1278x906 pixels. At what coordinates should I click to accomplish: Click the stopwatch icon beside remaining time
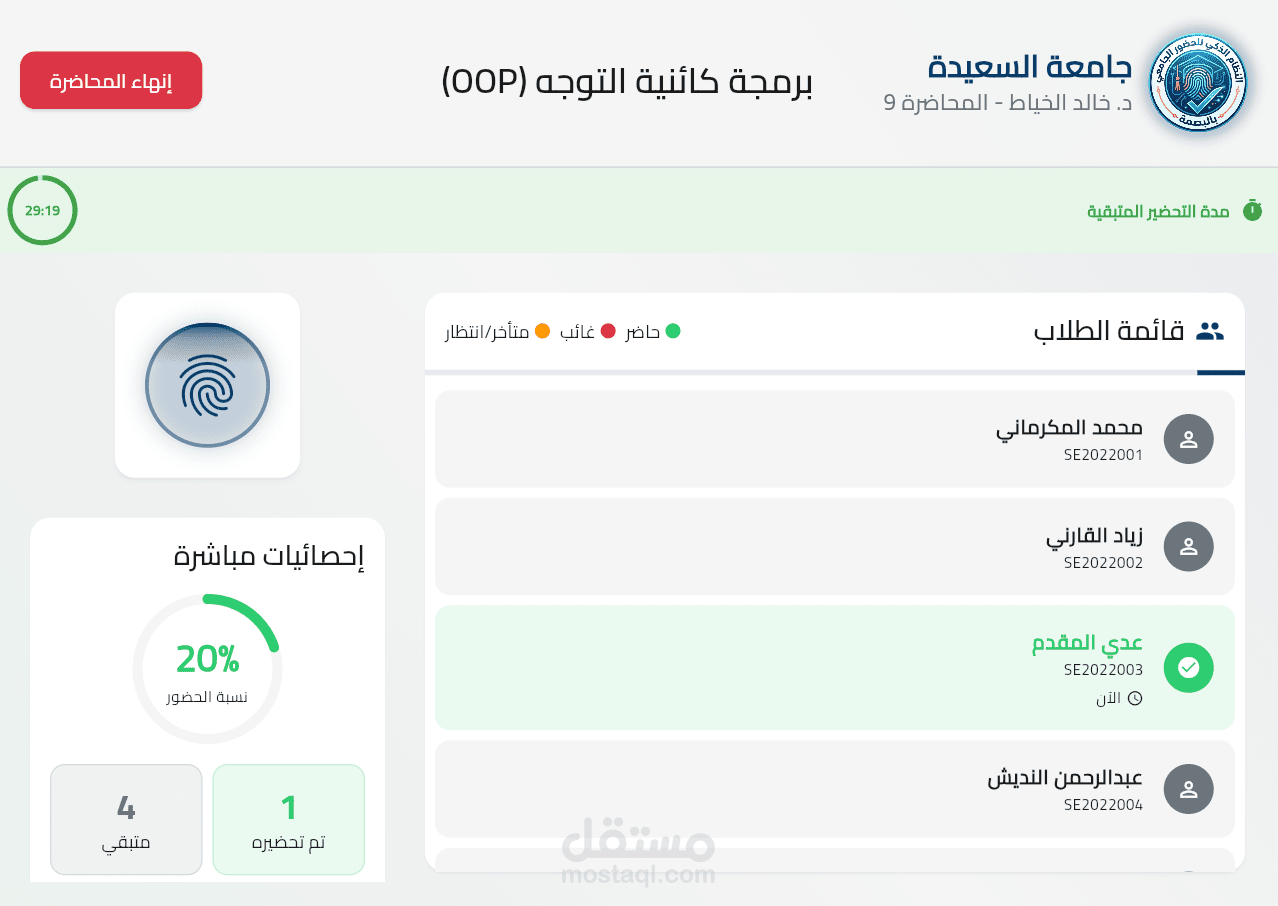click(x=1252, y=211)
